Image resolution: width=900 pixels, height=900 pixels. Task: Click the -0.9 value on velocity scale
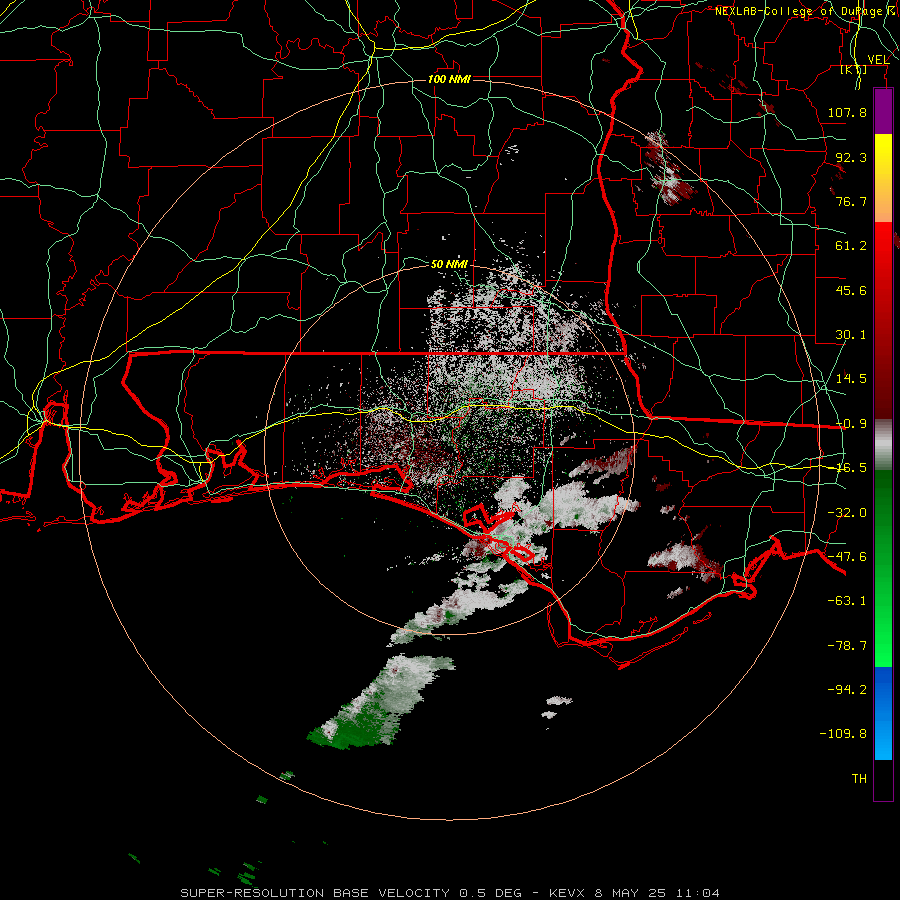point(851,424)
